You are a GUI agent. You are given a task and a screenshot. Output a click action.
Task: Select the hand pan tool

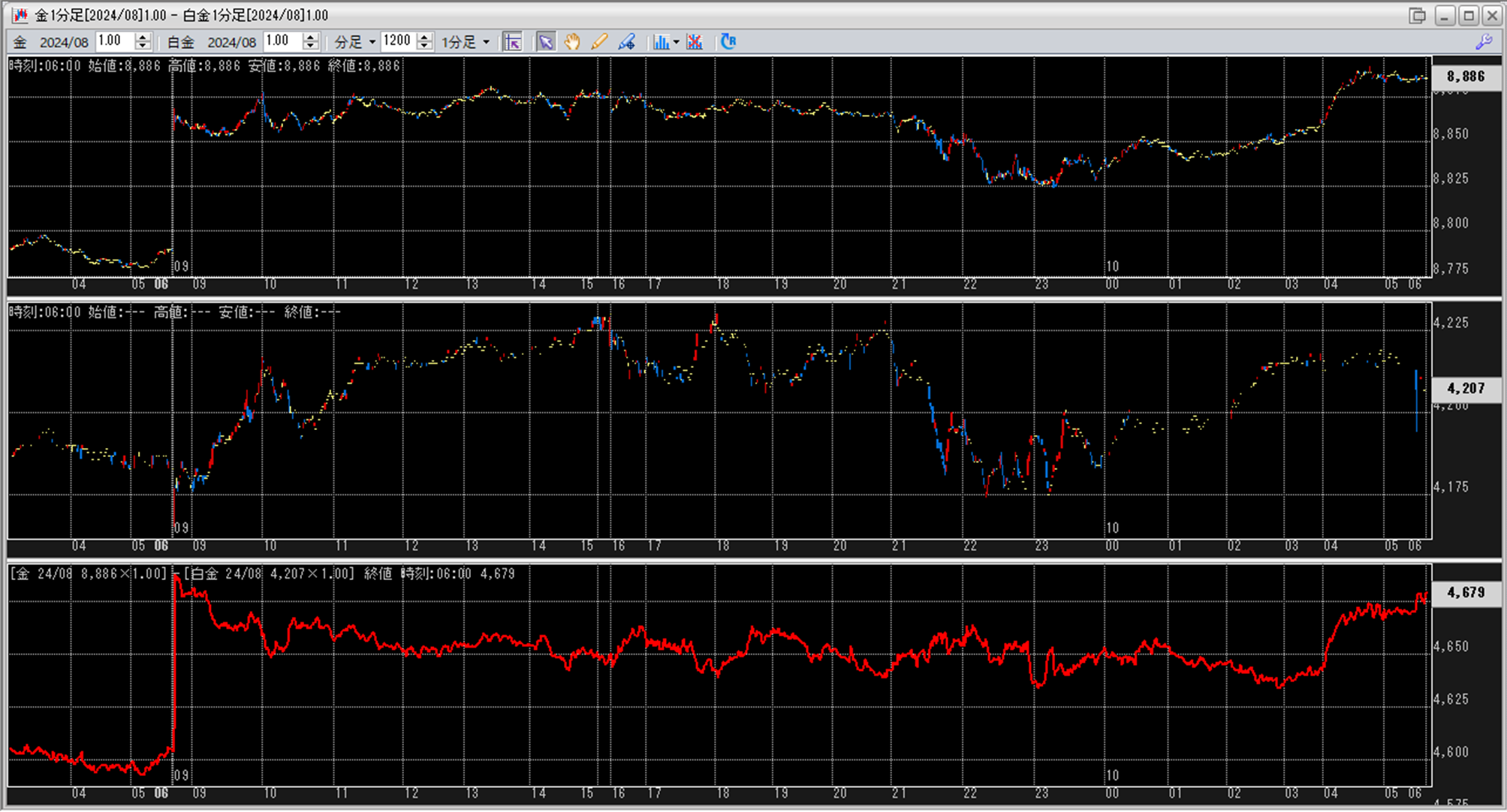click(572, 42)
